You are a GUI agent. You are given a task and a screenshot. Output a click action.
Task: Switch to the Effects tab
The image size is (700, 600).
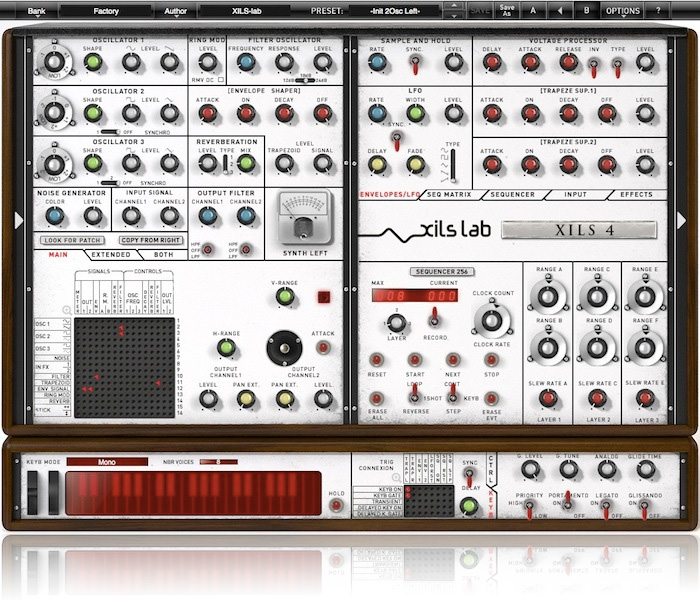[x=635, y=194]
